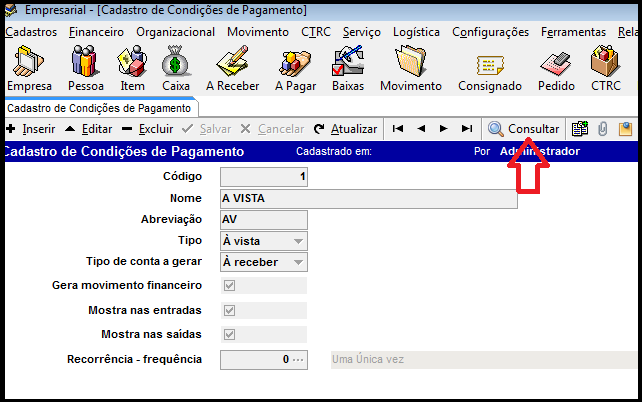Toggle Gera movimento financeiro checkbox
The width and height of the screenshot is (642, 402).
pyautogui.click(x=229, y=286)
